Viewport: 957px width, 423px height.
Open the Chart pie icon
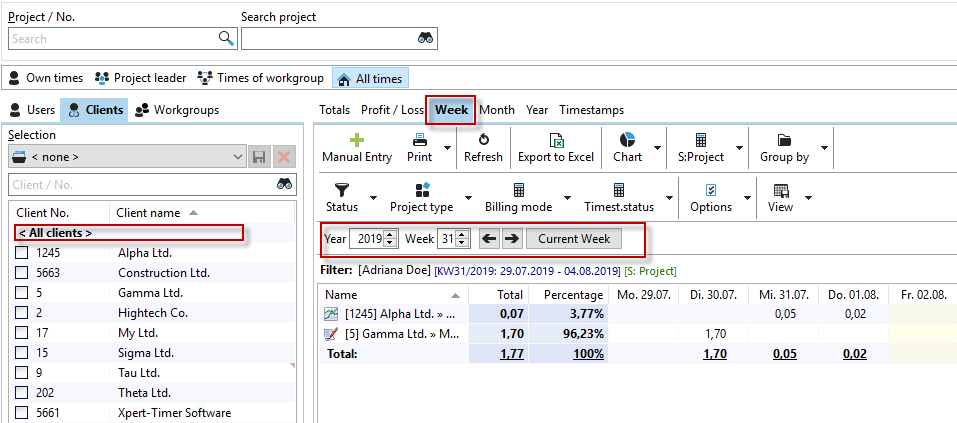point(627,140)
